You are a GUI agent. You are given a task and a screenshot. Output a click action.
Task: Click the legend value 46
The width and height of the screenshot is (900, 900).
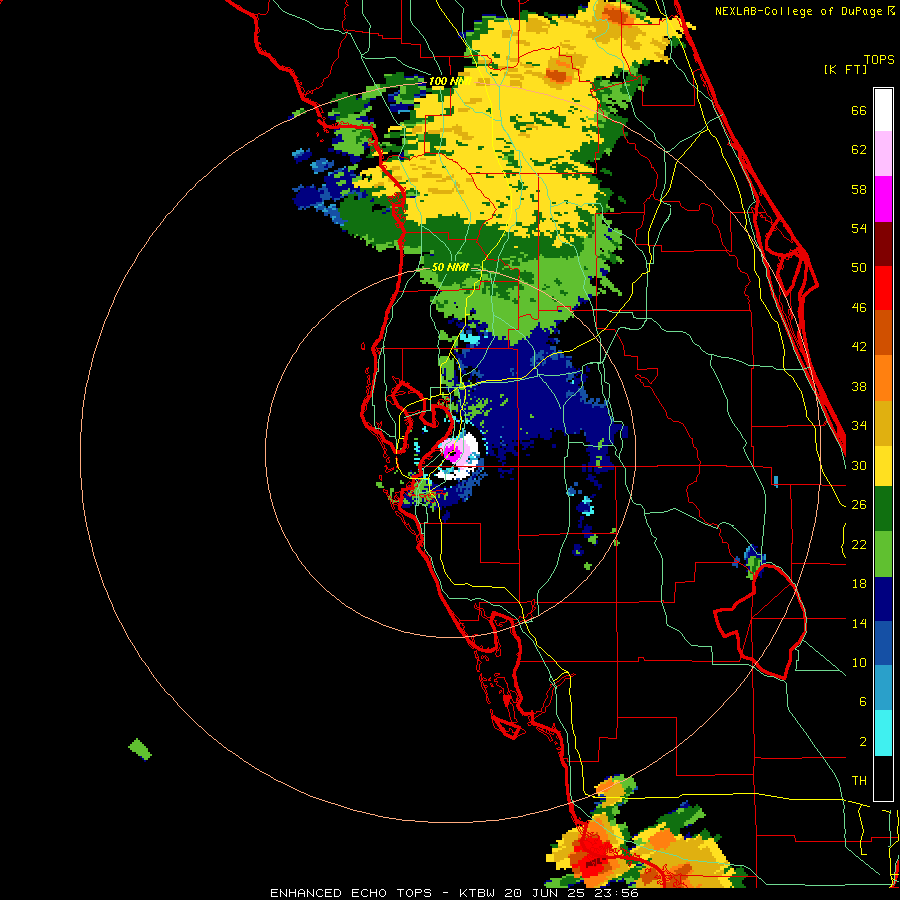859,308
